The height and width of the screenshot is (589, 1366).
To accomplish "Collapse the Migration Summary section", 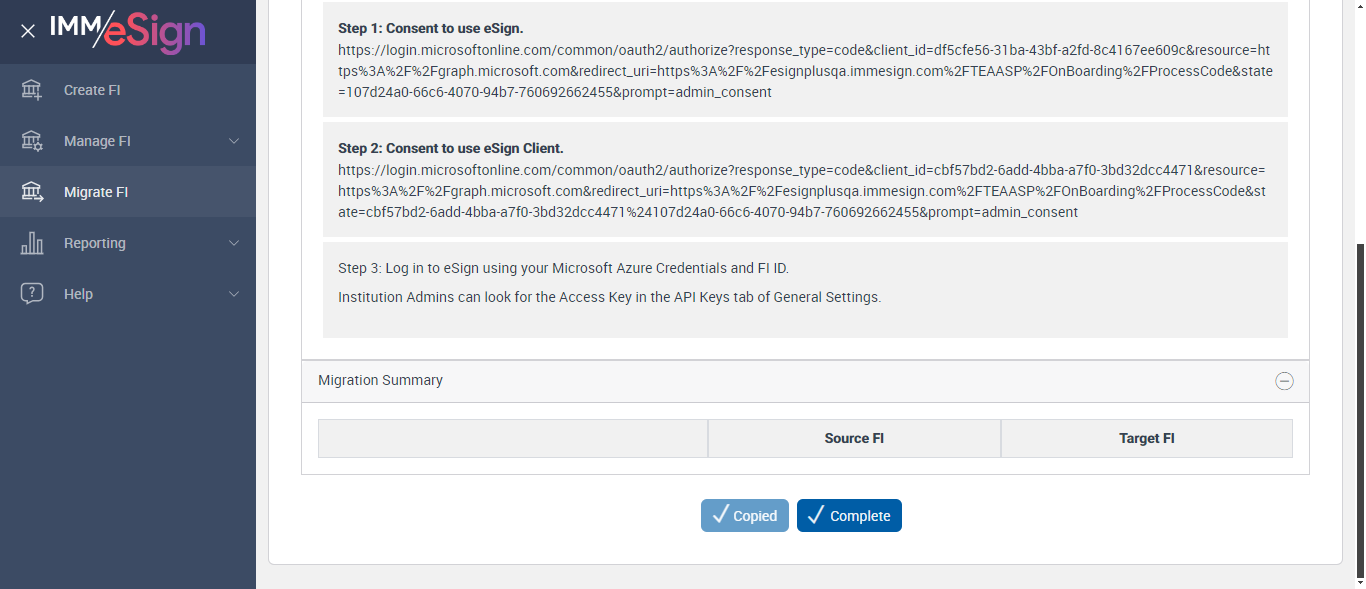I will tap(1284, 381).
